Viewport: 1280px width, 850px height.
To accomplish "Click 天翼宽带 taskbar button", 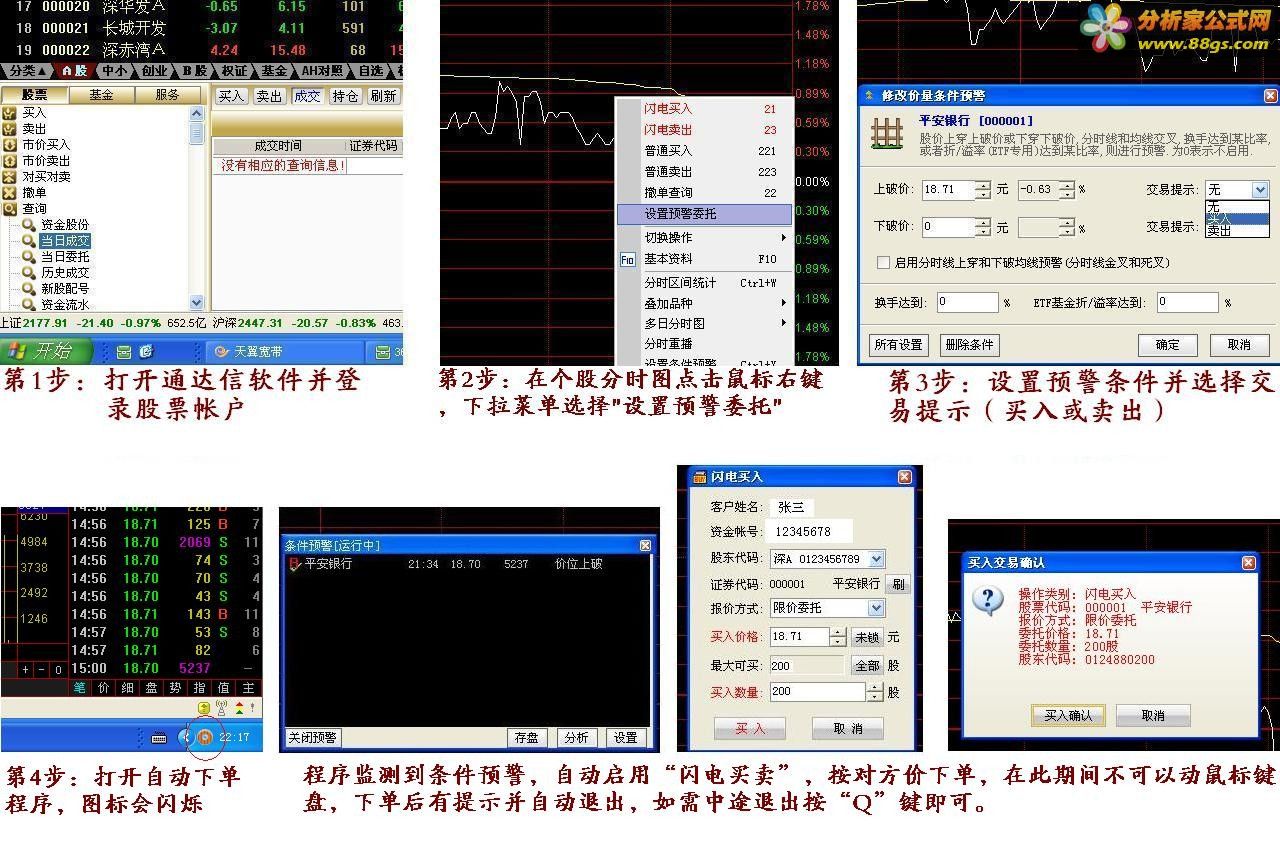I will pyautogui.click(x=285, y=352).
